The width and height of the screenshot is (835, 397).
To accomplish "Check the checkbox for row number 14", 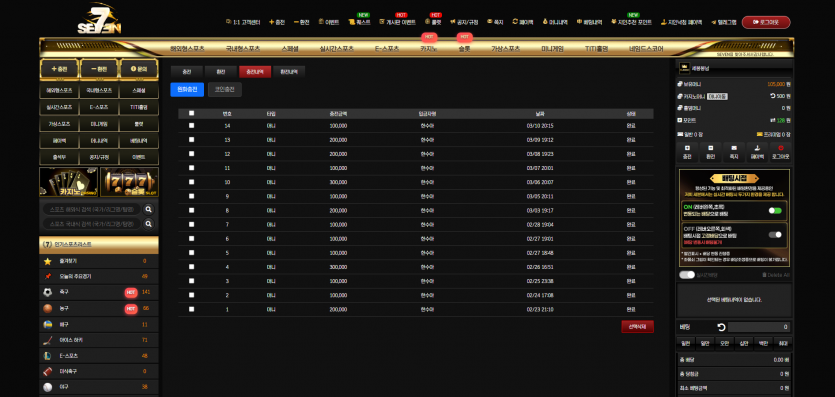I will point(192,126).
